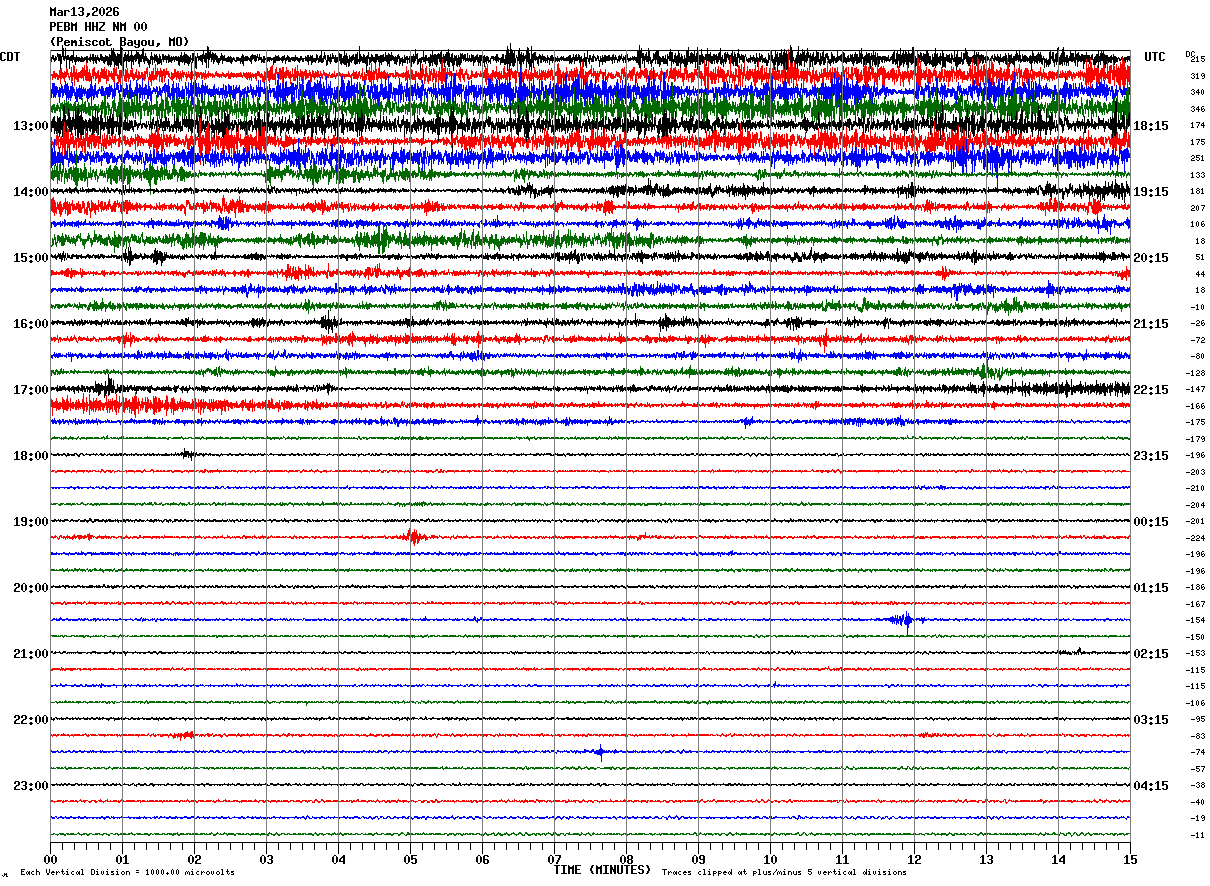This screenshot has width=1210, height=886.
Task: Click the 22:15 UTC time label
Action: click(1151, 390)
